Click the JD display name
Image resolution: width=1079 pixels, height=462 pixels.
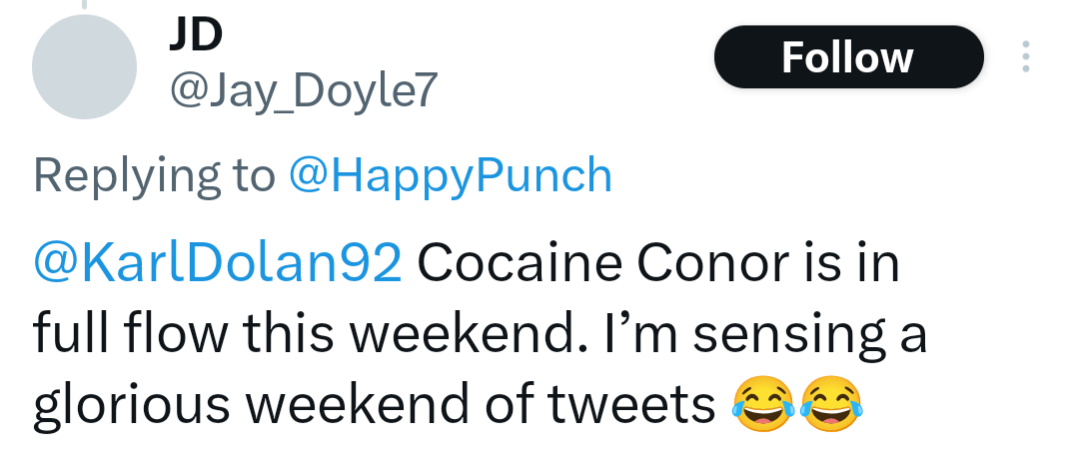tap(195, 36)
